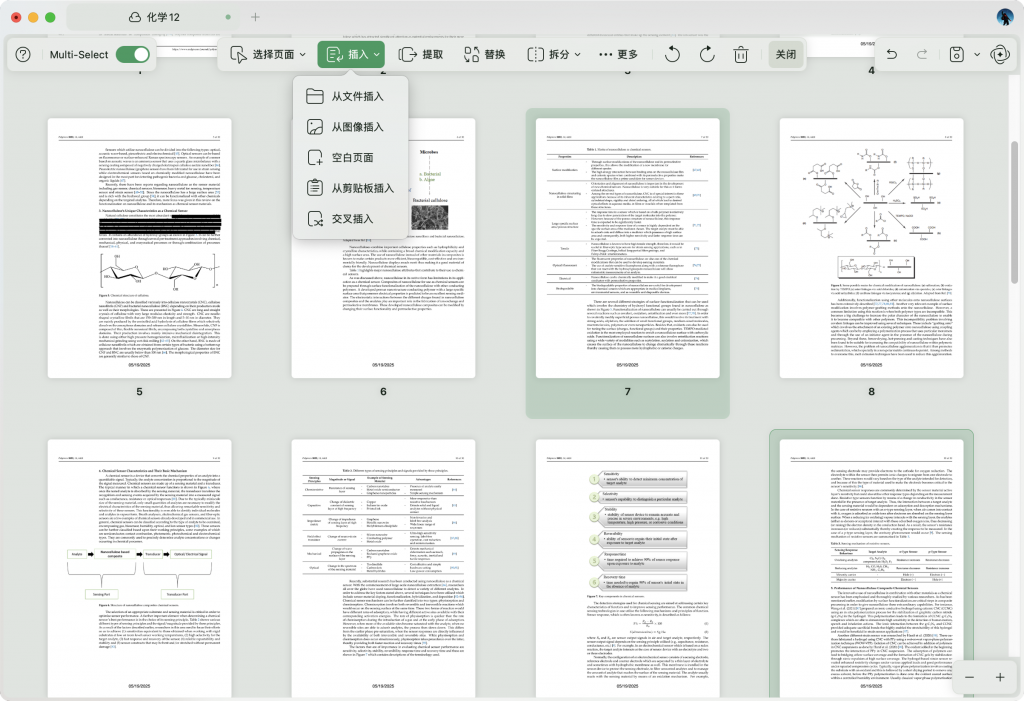Save the document with the disk icon

[956, 55]
